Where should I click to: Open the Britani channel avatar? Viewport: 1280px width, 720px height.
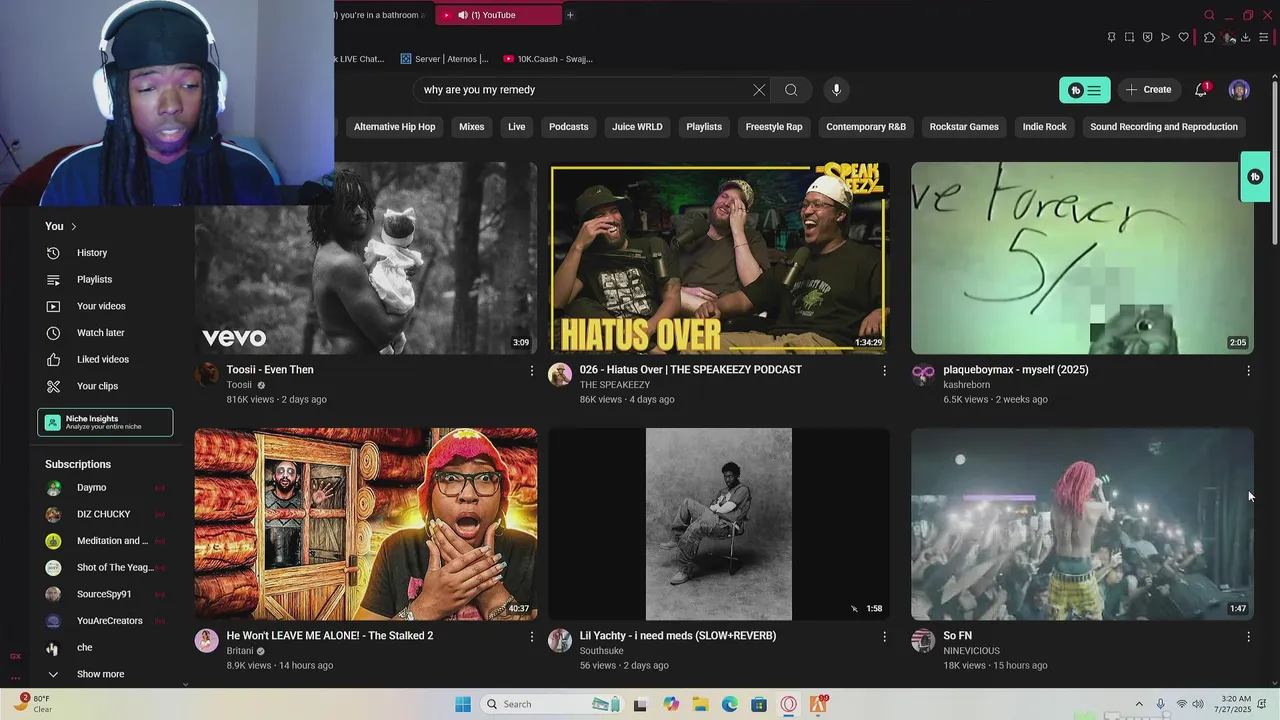click(207, 641)
